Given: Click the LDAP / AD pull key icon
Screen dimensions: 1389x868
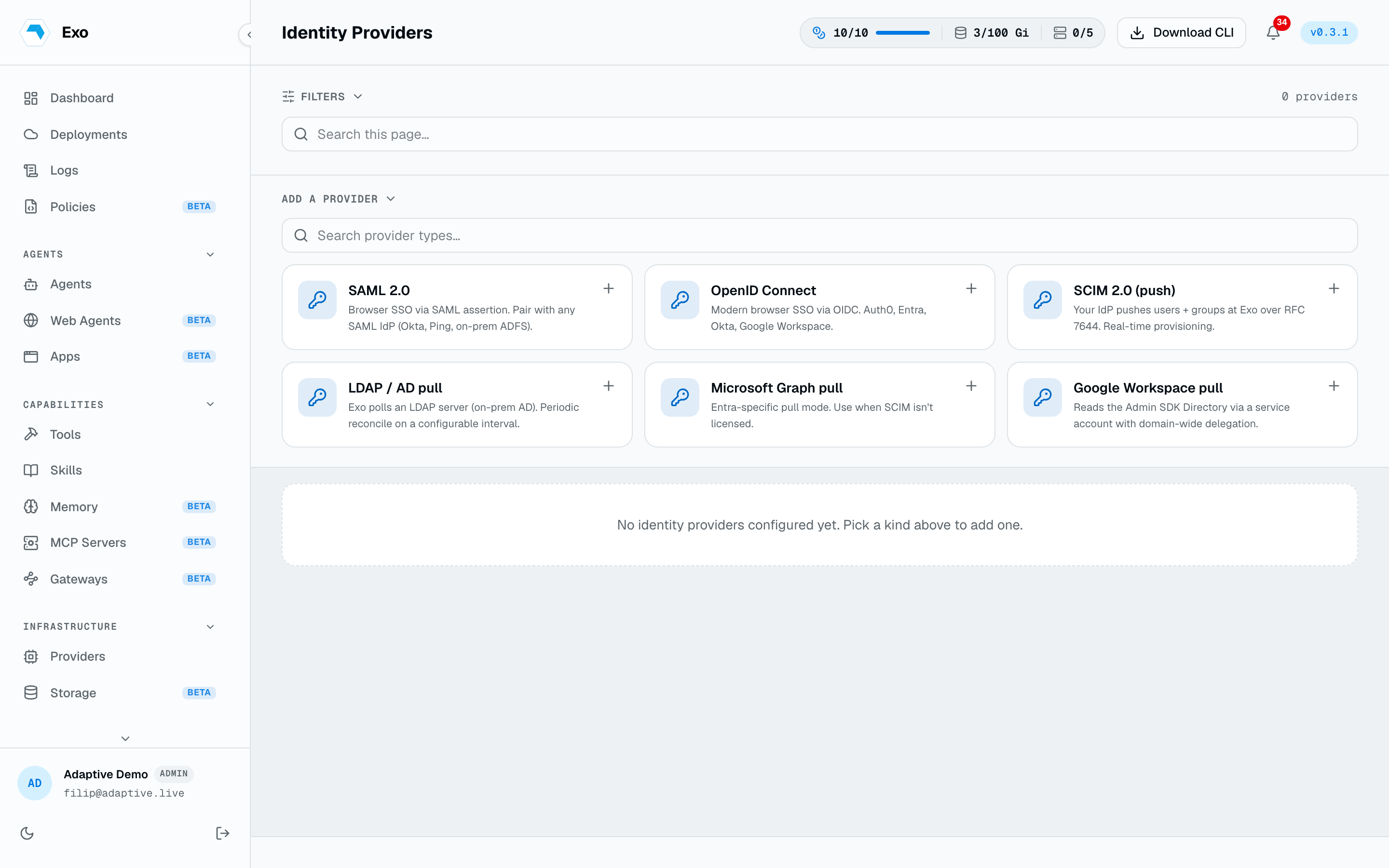Looking at the screenshot, I should point(317,397).
